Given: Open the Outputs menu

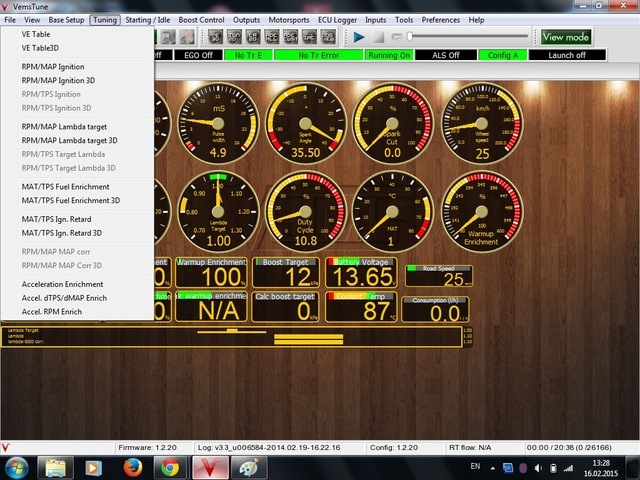Looking at the screenshot, I should (x=246, y=20).
